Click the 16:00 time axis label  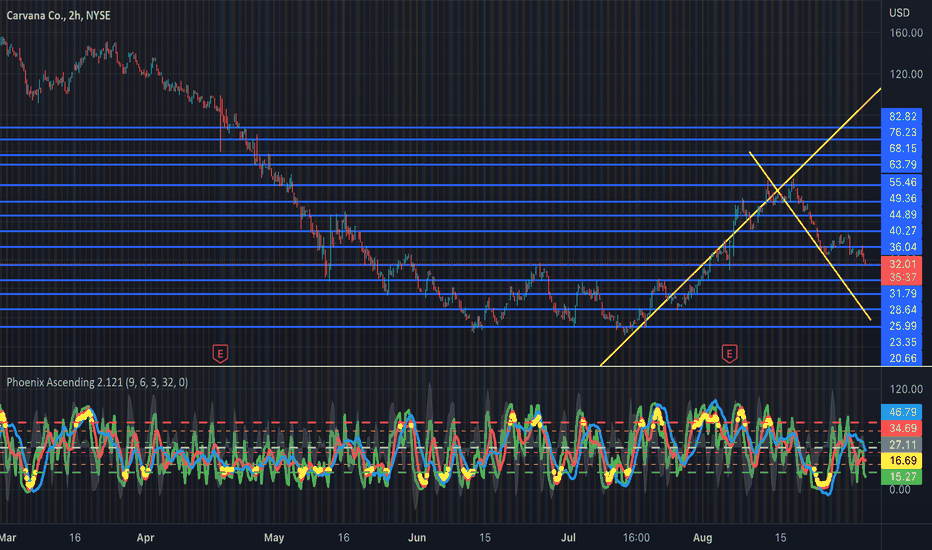[636, 538]
